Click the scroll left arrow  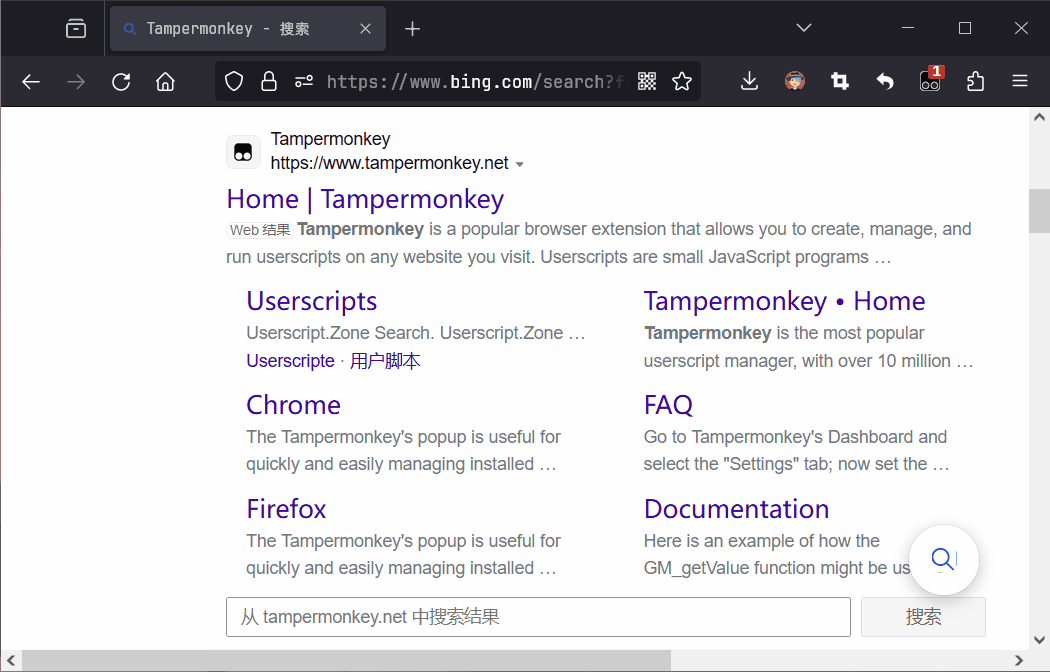point(11,661)
